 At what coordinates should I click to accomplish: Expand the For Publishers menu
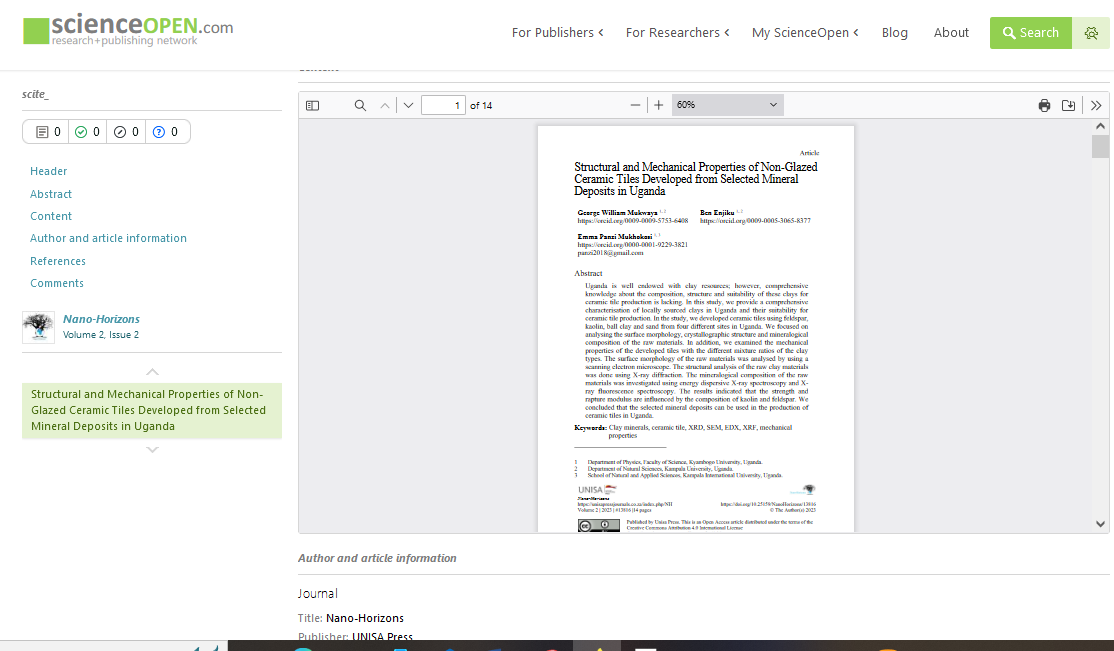click(x=557, y=33)
